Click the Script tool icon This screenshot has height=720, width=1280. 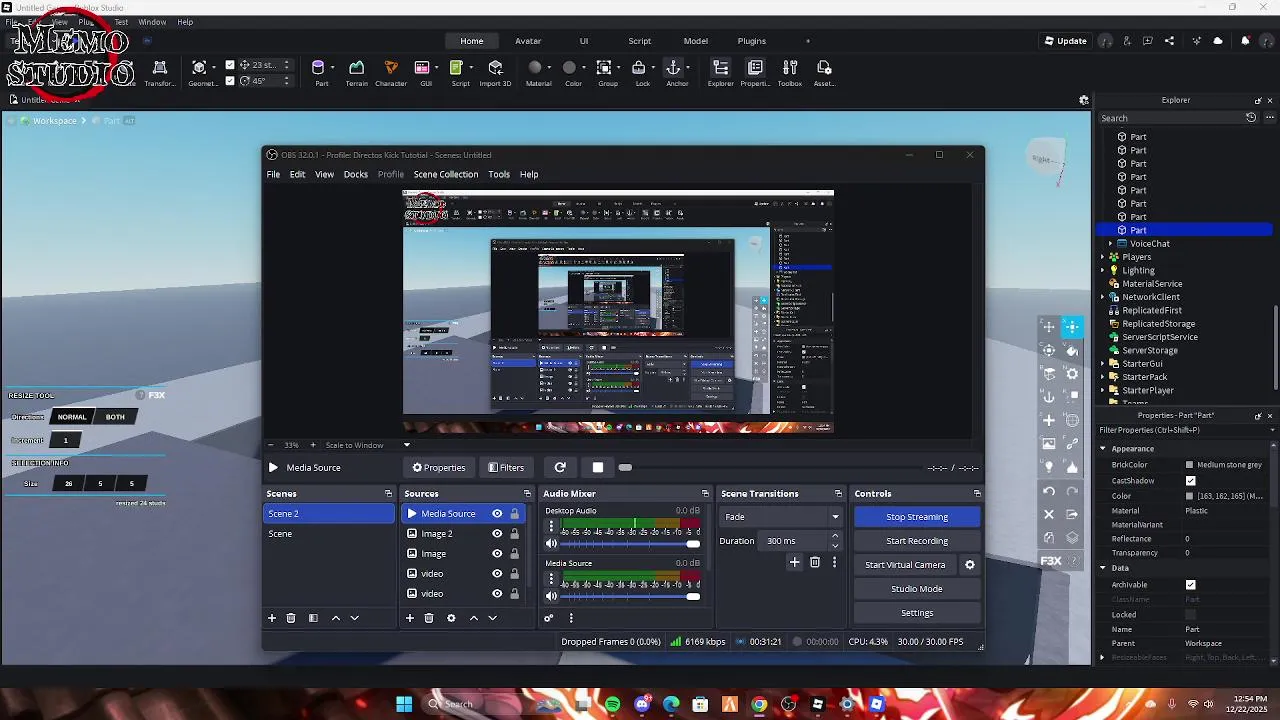pos(458,72)
